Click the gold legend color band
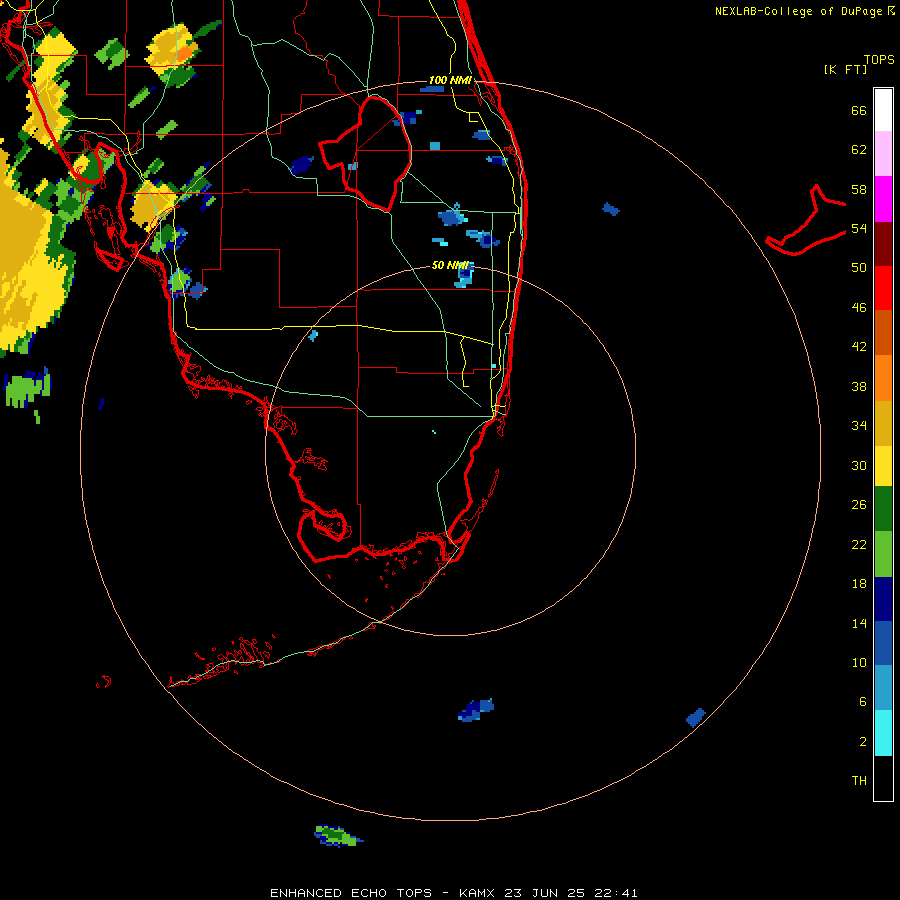 883,423
